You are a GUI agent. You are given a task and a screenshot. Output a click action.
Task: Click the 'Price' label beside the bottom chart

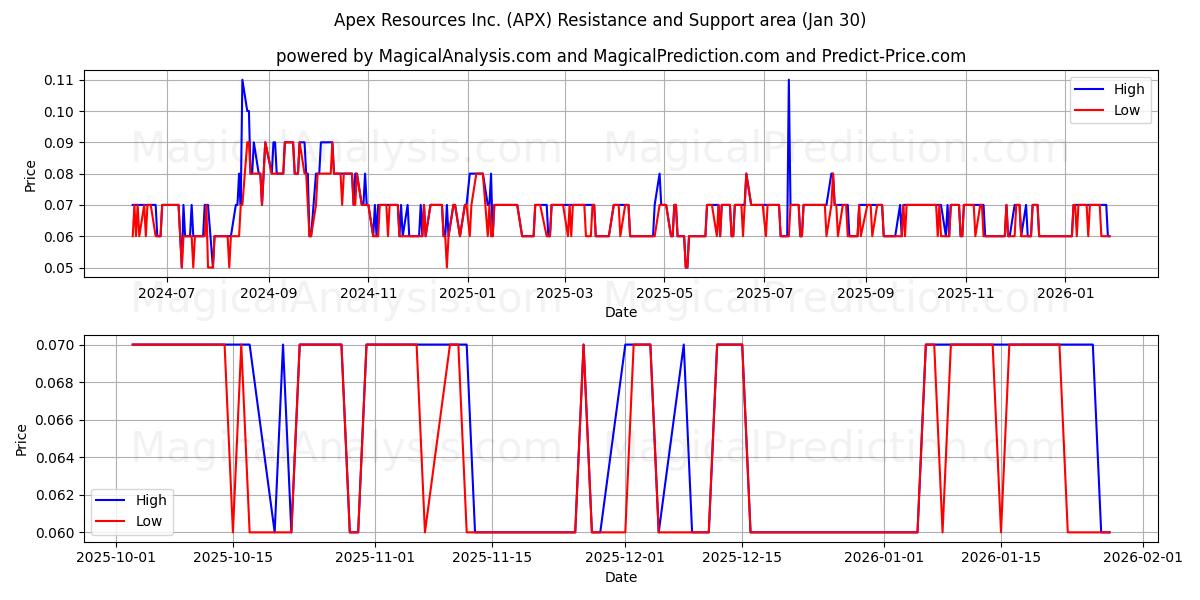22,439
